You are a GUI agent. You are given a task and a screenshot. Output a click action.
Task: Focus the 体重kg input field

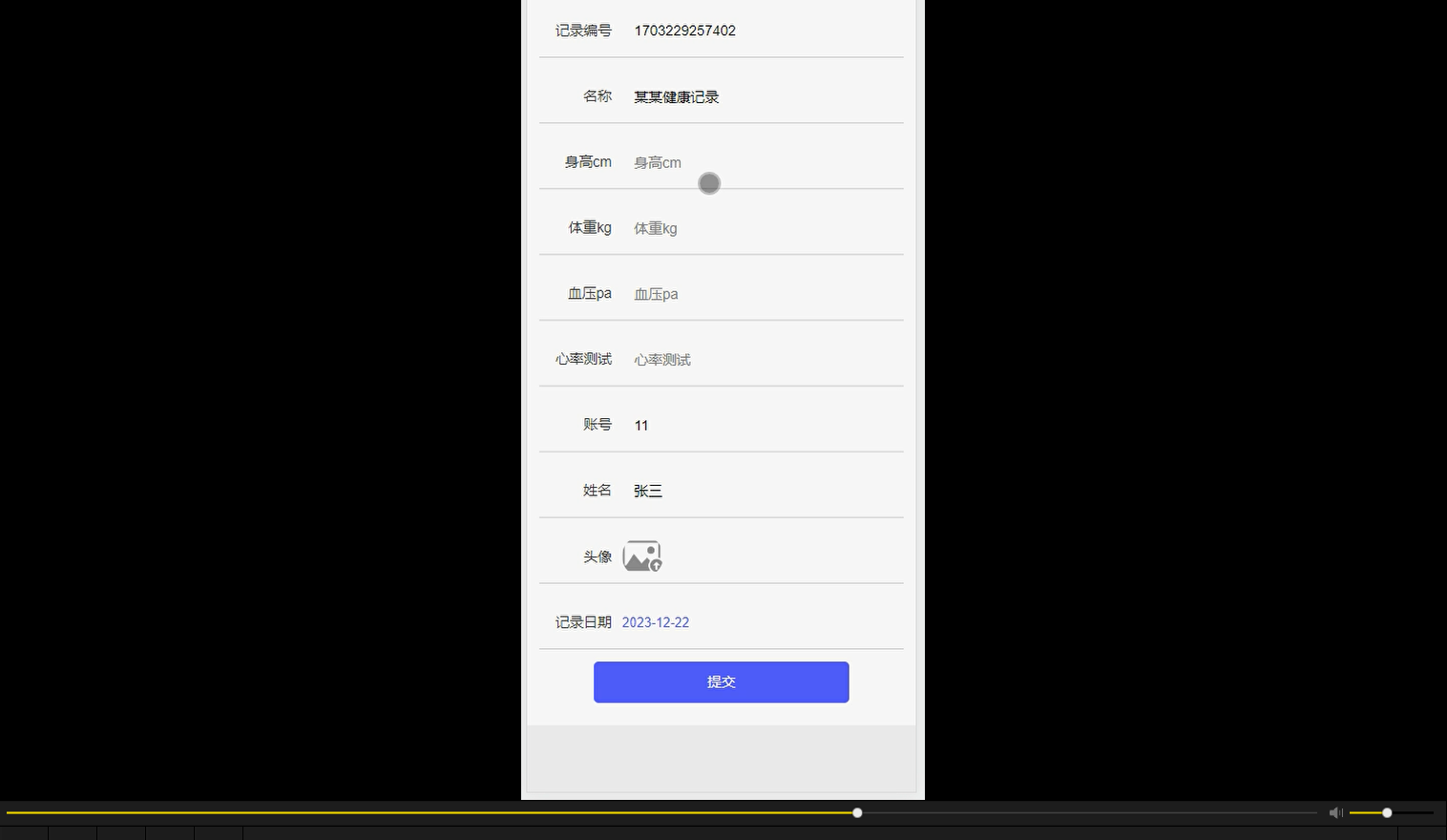coord(744,228)
